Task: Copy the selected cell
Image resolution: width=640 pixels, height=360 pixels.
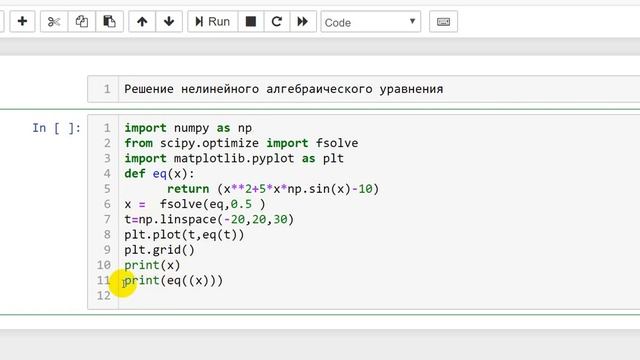Action: point(82,21)
